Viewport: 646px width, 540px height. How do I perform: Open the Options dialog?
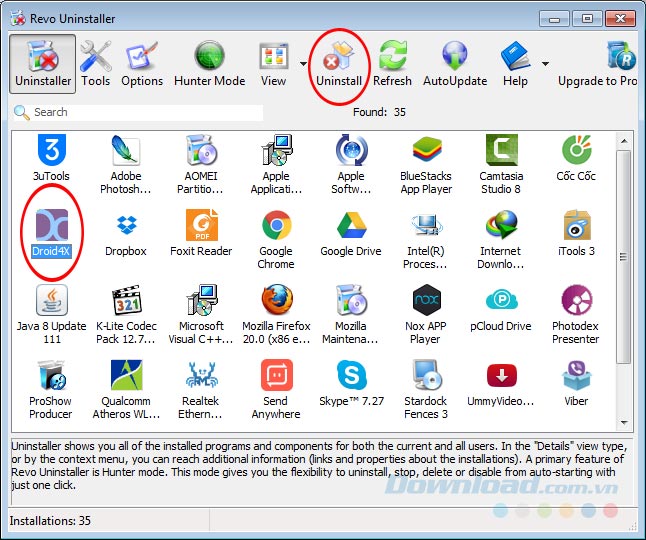[x=142, y=63]
